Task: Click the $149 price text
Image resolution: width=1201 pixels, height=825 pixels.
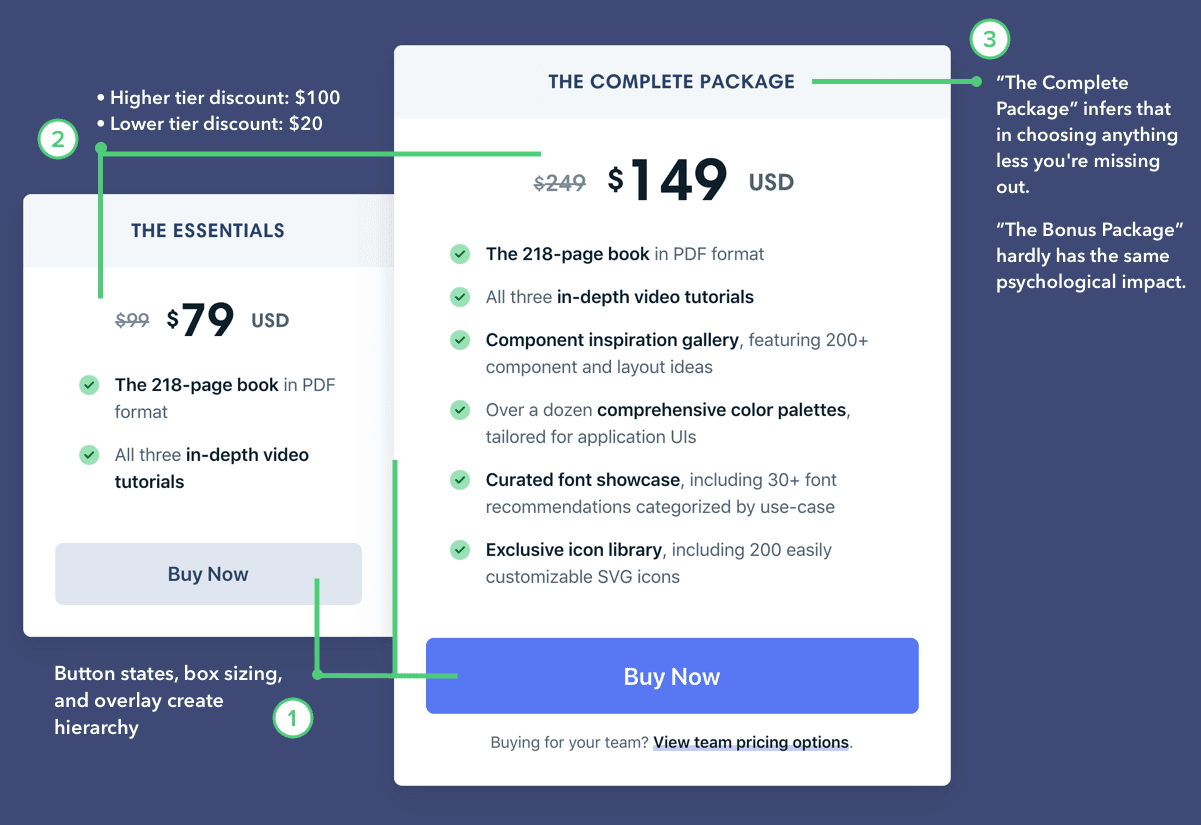Action: (x=668, y=181)
